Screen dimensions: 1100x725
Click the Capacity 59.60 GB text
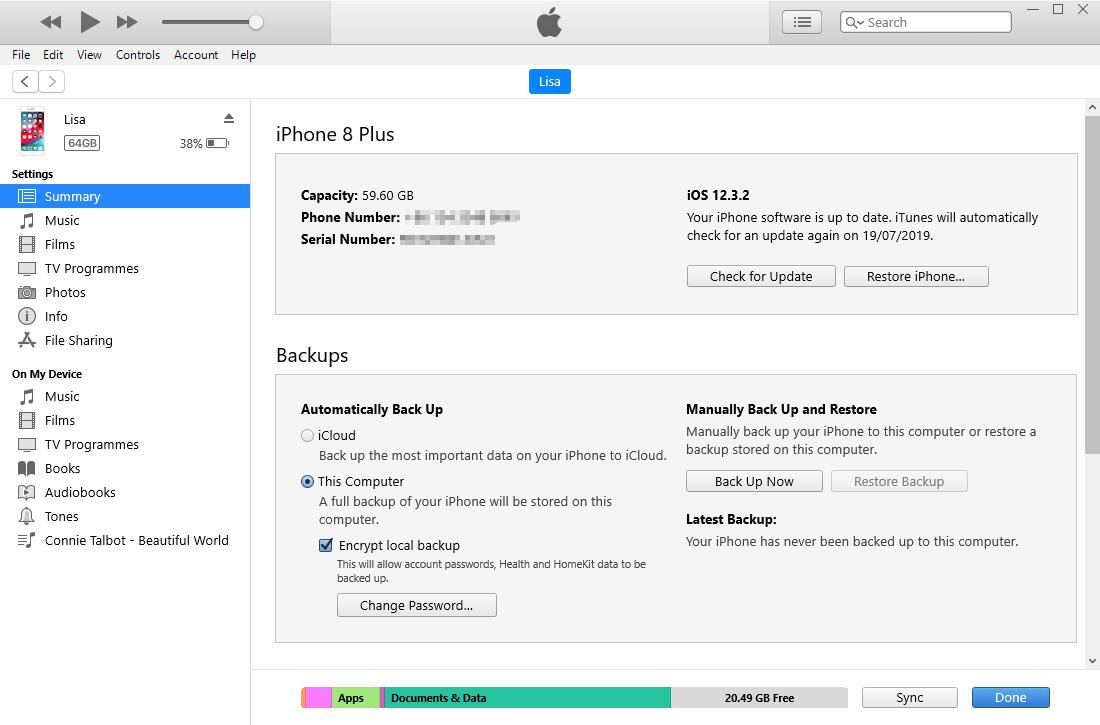pos(357,195)
